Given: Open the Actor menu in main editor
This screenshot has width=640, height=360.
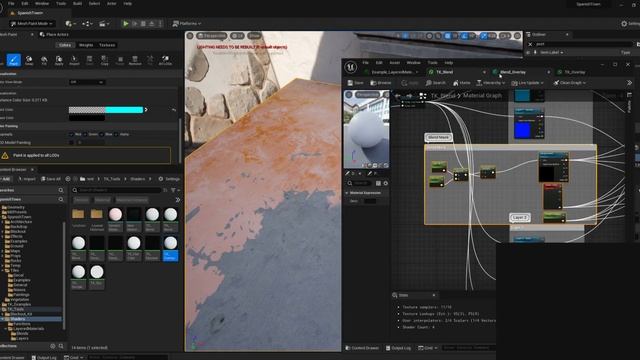Looking at the screenshot, I should click(x=111, y=4).
